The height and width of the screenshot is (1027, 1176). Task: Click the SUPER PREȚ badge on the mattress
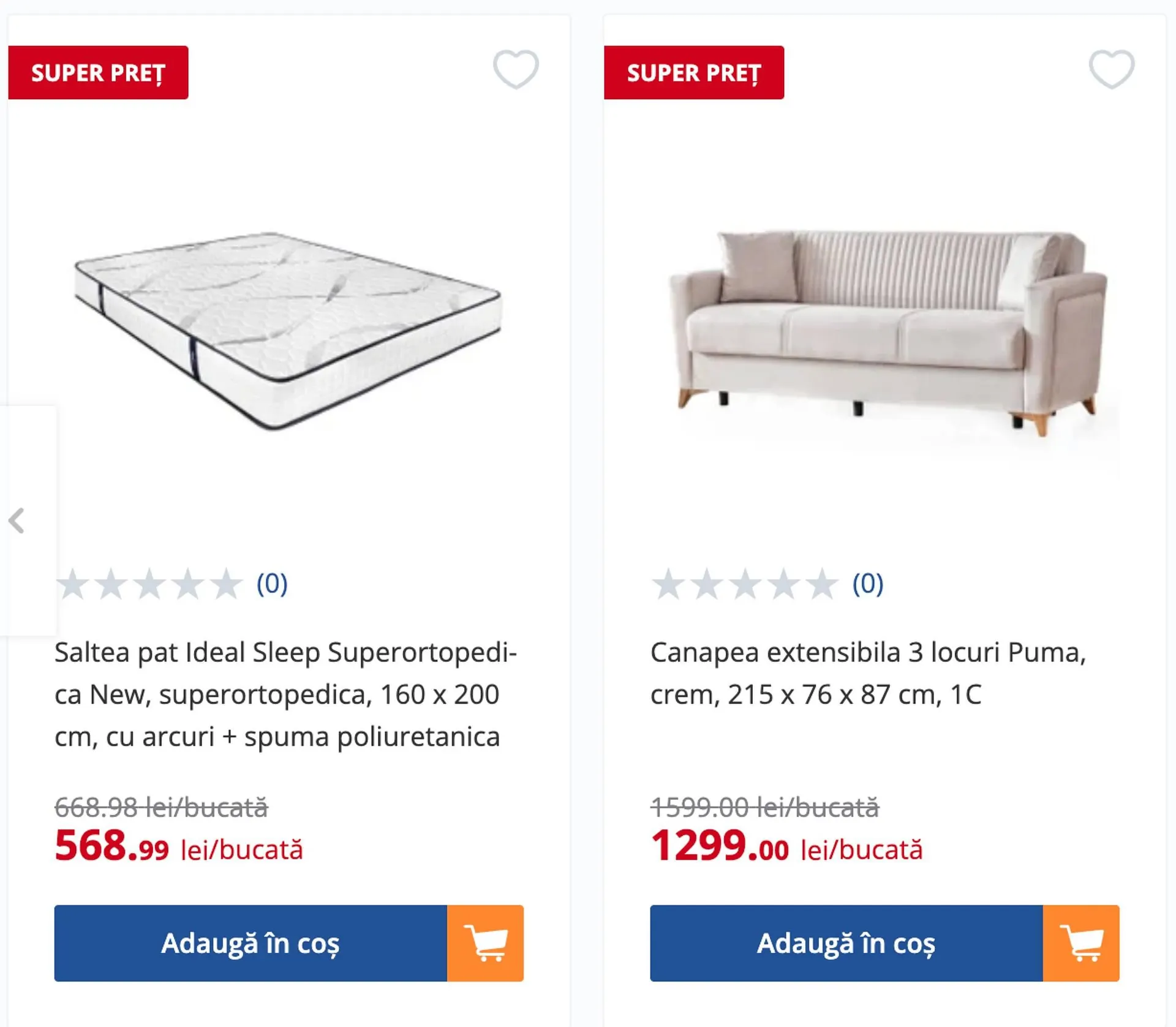pyautogui.click(x=98, y=72)
